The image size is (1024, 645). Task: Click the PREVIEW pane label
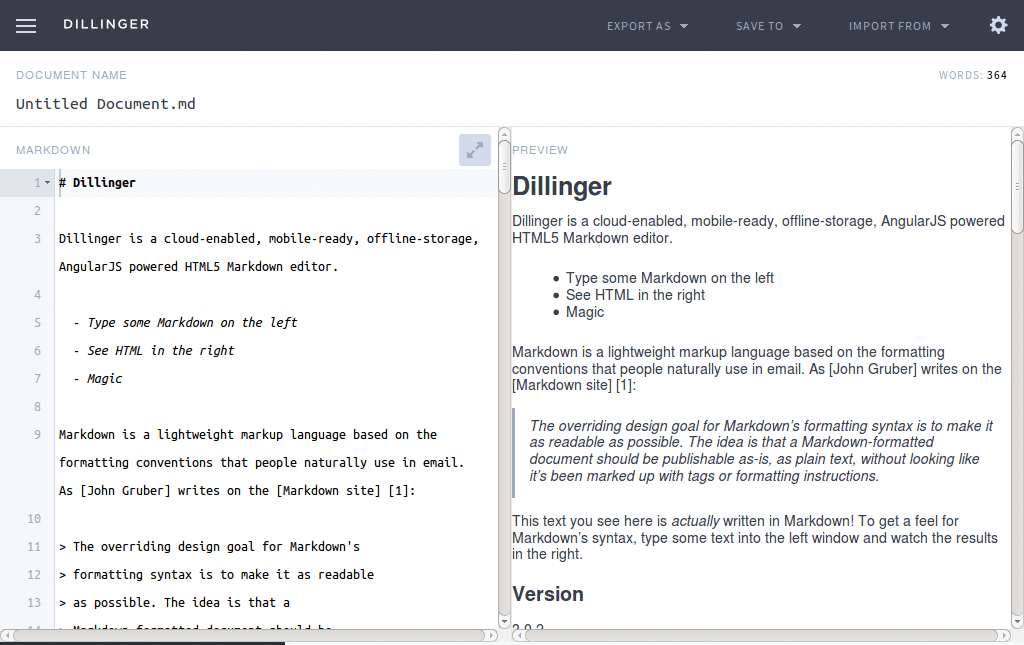540,150
